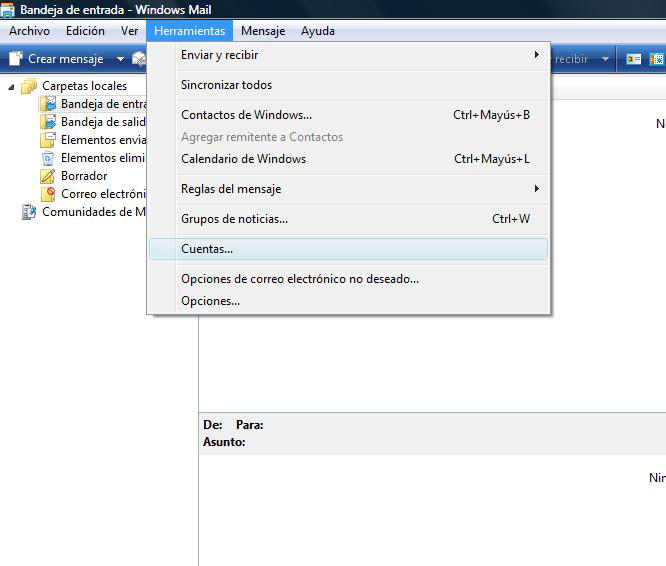Open dropdown arrow next to recibir button
The height and width of the screenshot is (566, 666).
pos(606,59)
